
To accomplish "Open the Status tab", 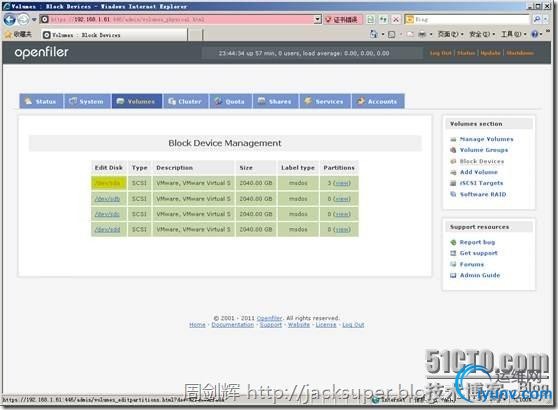I will (x=41, y=101).
